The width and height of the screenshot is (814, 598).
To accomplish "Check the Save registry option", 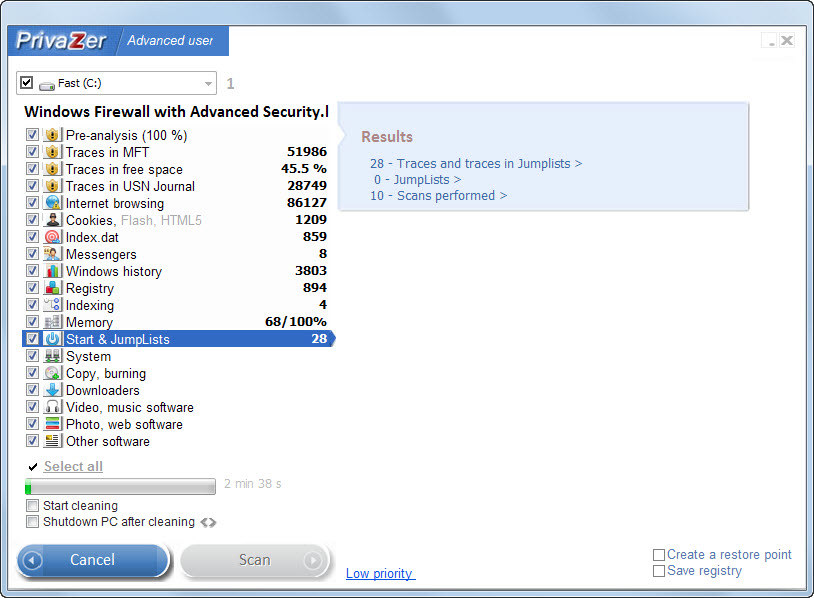I will 659,571.
